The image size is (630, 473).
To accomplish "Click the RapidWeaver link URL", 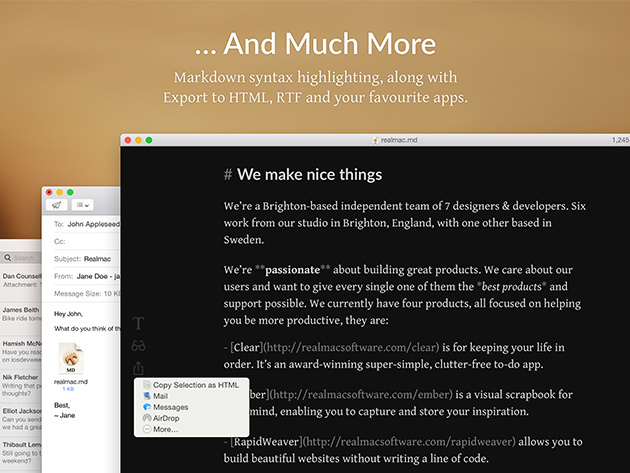I will pyautogui.click(x=409, y=442).
